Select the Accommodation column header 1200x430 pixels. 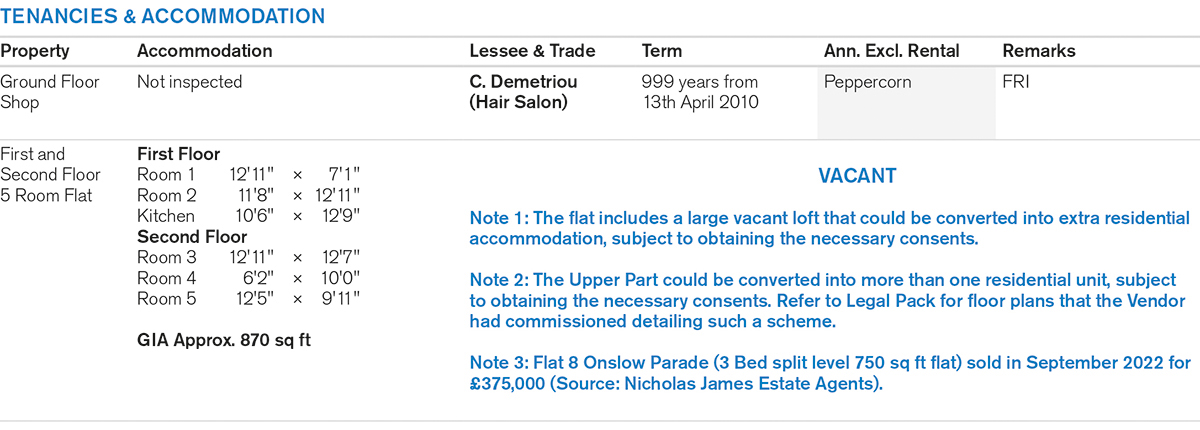point(204,51)
